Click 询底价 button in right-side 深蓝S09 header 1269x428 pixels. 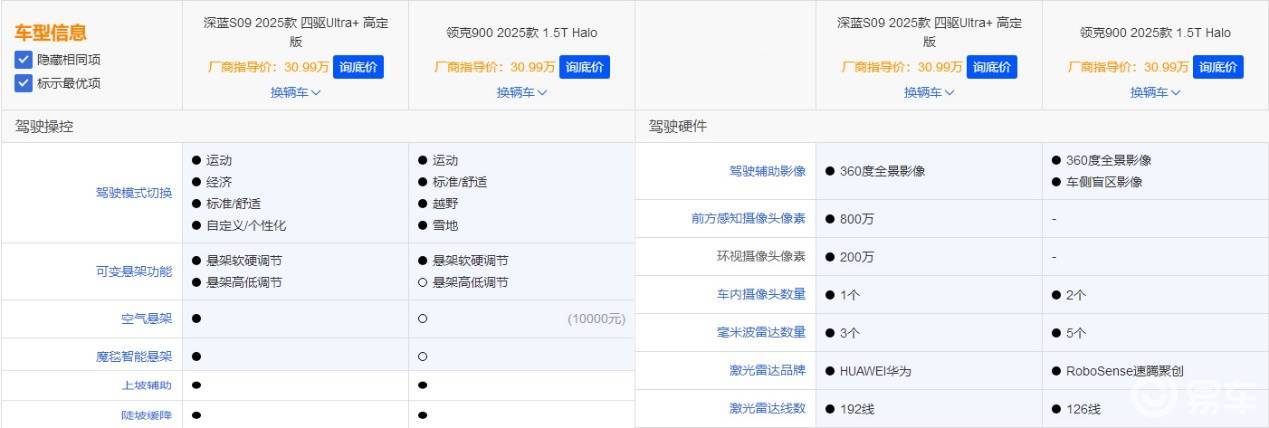coord(991,67)
